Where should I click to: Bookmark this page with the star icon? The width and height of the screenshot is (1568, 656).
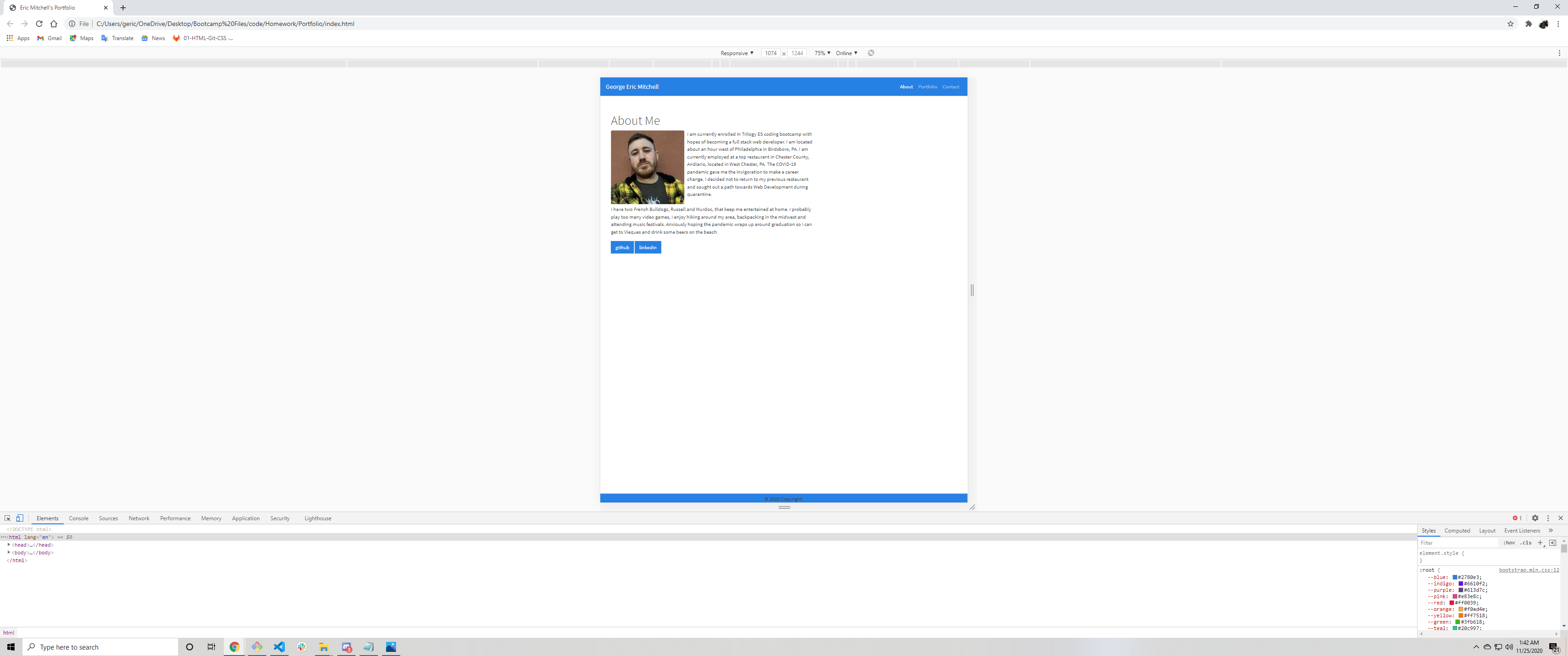[1510, 24]
